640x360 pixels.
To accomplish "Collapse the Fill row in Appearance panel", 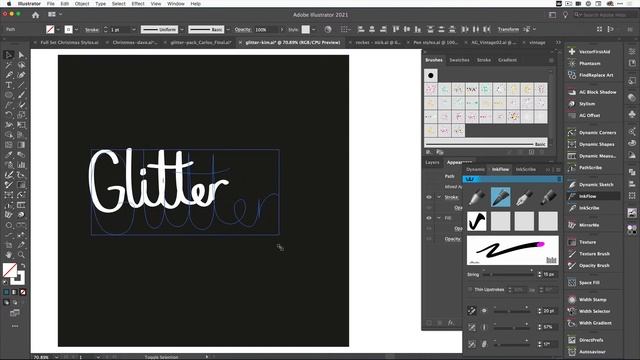I will point(439,218).
